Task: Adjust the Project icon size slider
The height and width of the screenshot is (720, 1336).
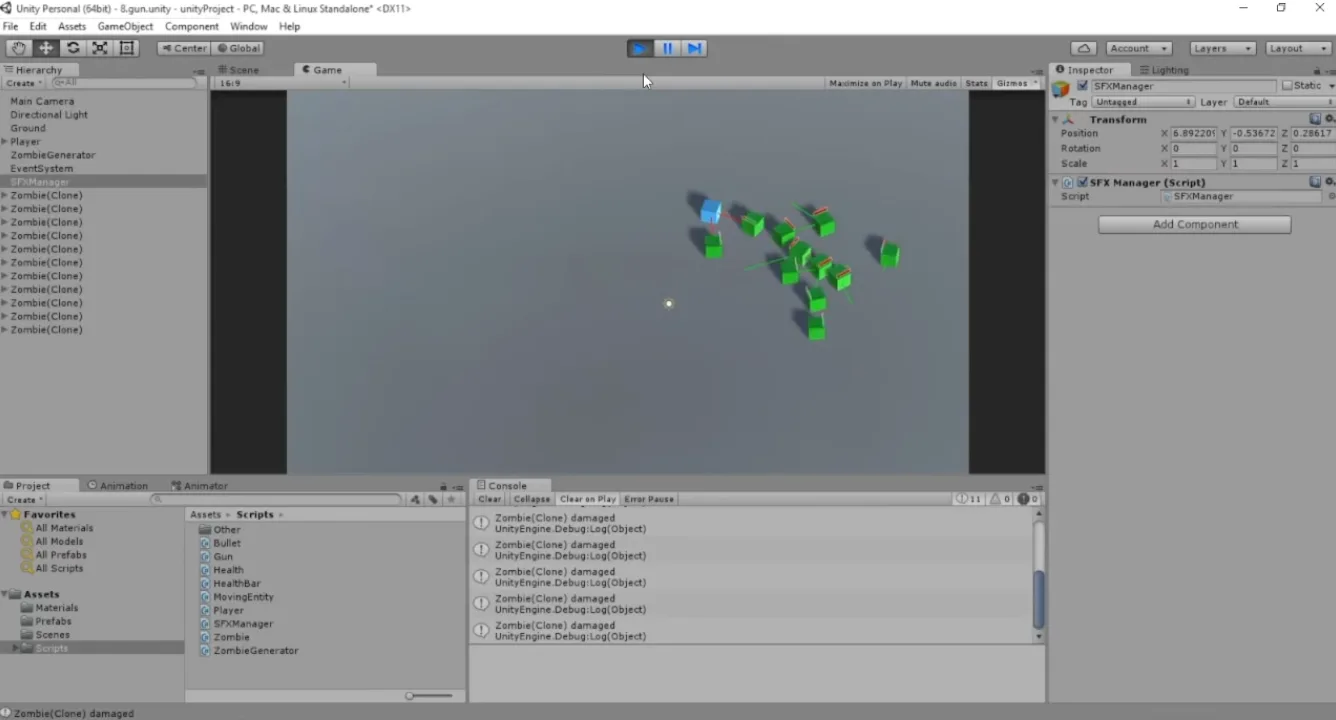Action: (x=430, y=696)
